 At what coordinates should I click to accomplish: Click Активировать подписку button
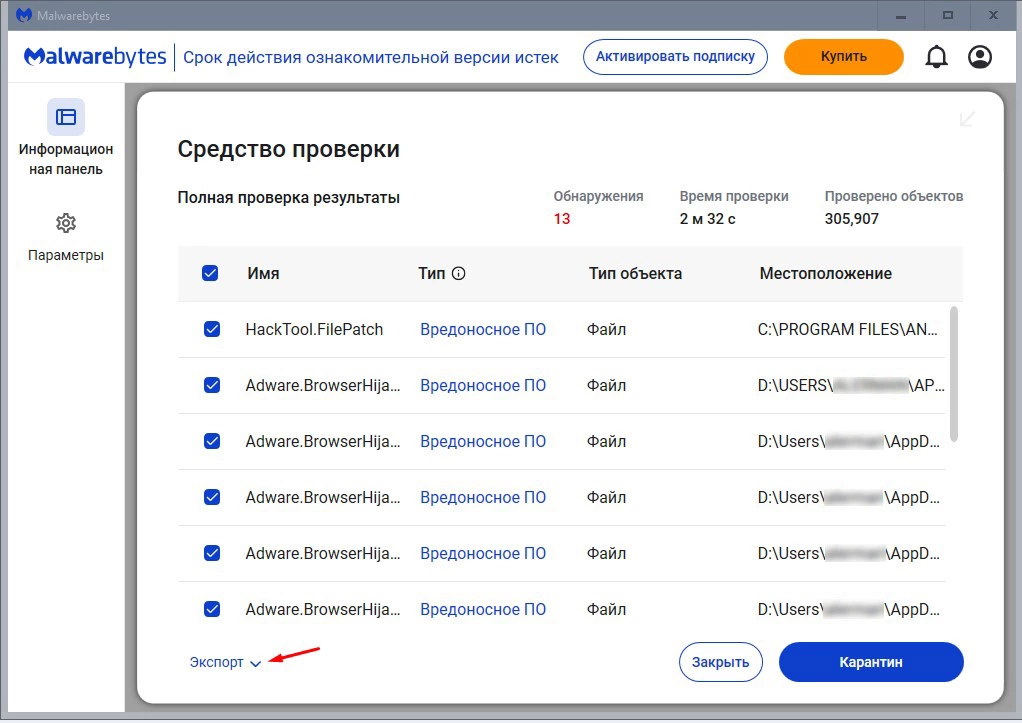pos(675,57)
